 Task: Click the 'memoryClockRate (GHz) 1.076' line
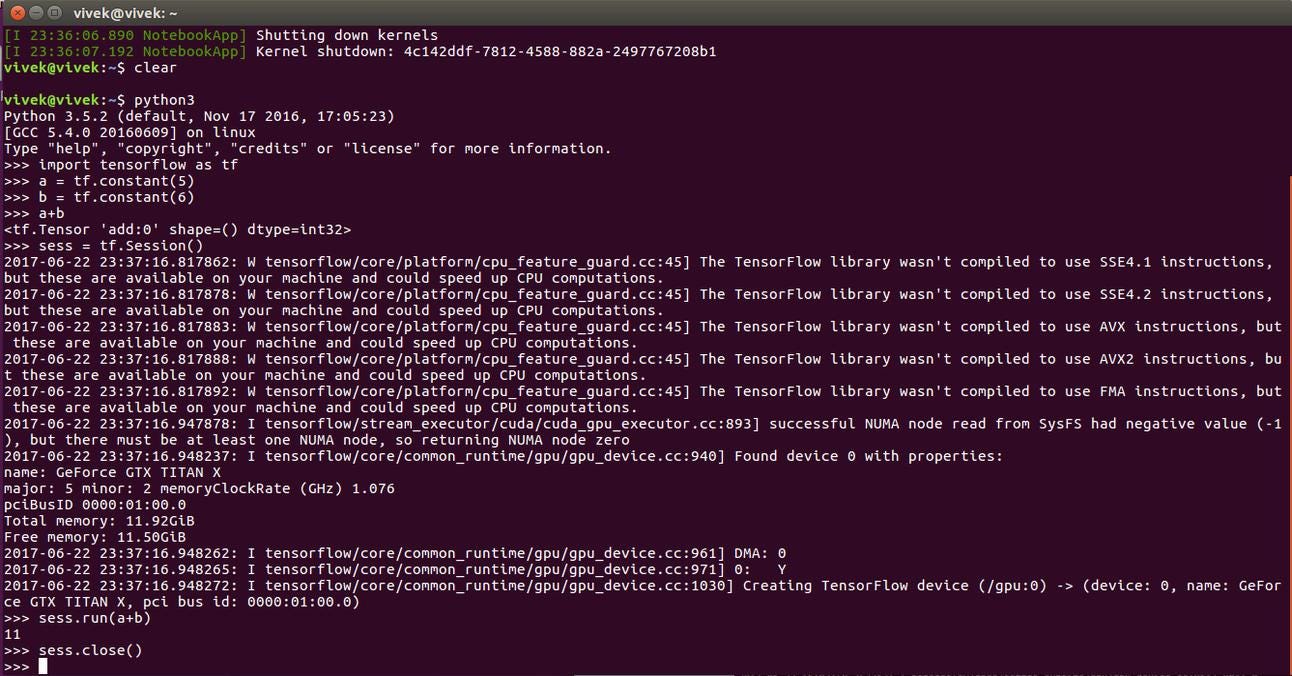(199, 488)
